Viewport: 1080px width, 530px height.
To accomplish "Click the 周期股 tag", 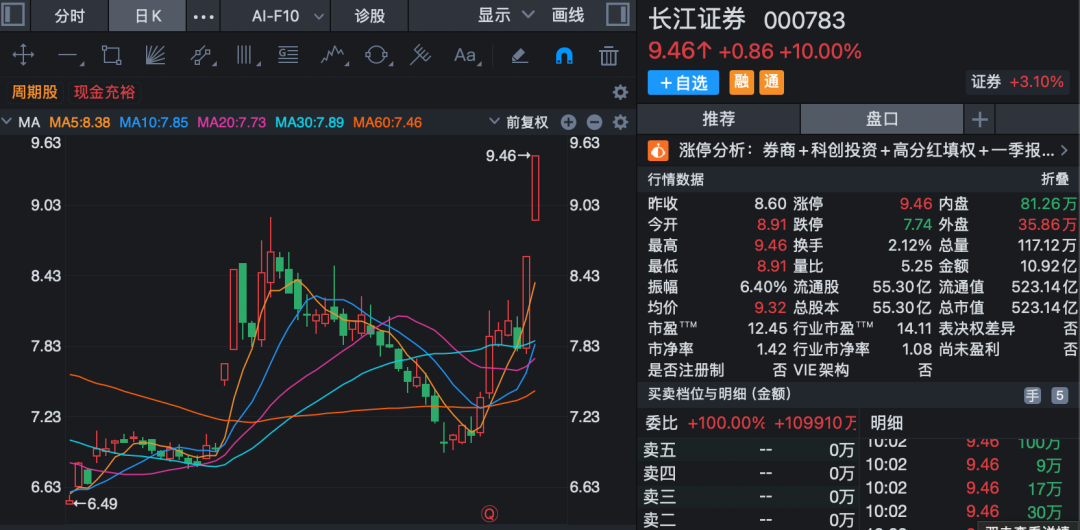I will (x=34, y=92).
